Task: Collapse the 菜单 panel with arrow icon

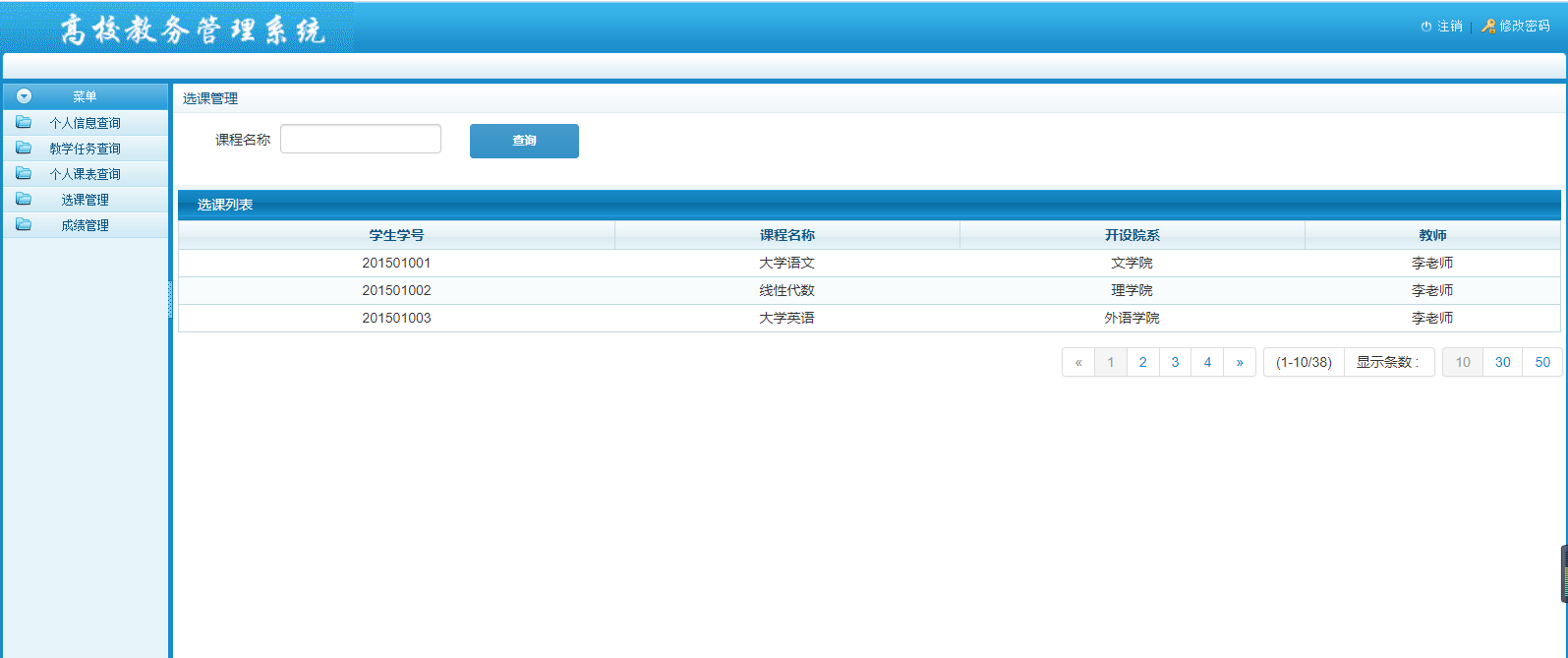Action: (25, 96)
